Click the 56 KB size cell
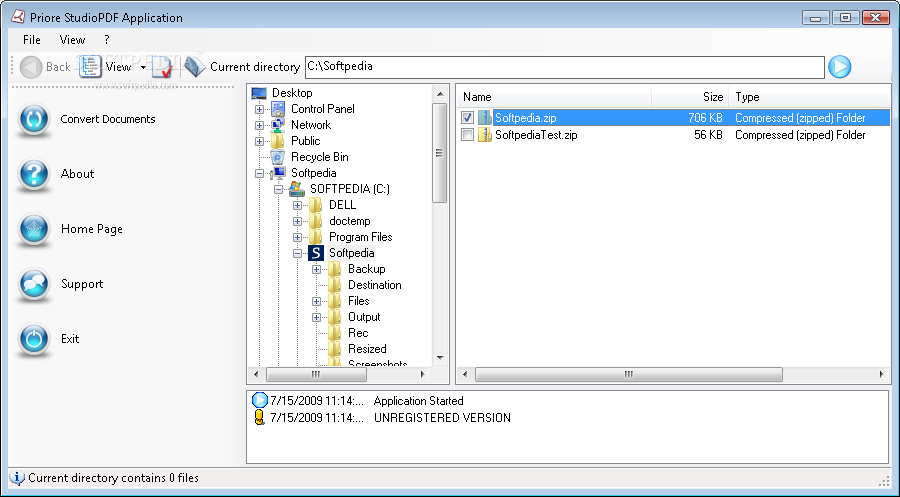 [x=707, y=135]
